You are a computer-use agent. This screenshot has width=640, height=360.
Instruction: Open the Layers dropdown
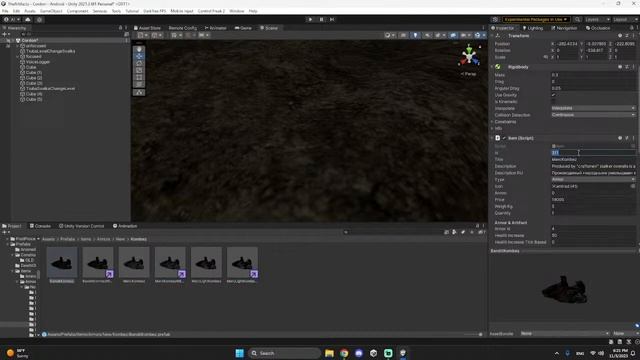pyautogui.click(x=597, y=19)
